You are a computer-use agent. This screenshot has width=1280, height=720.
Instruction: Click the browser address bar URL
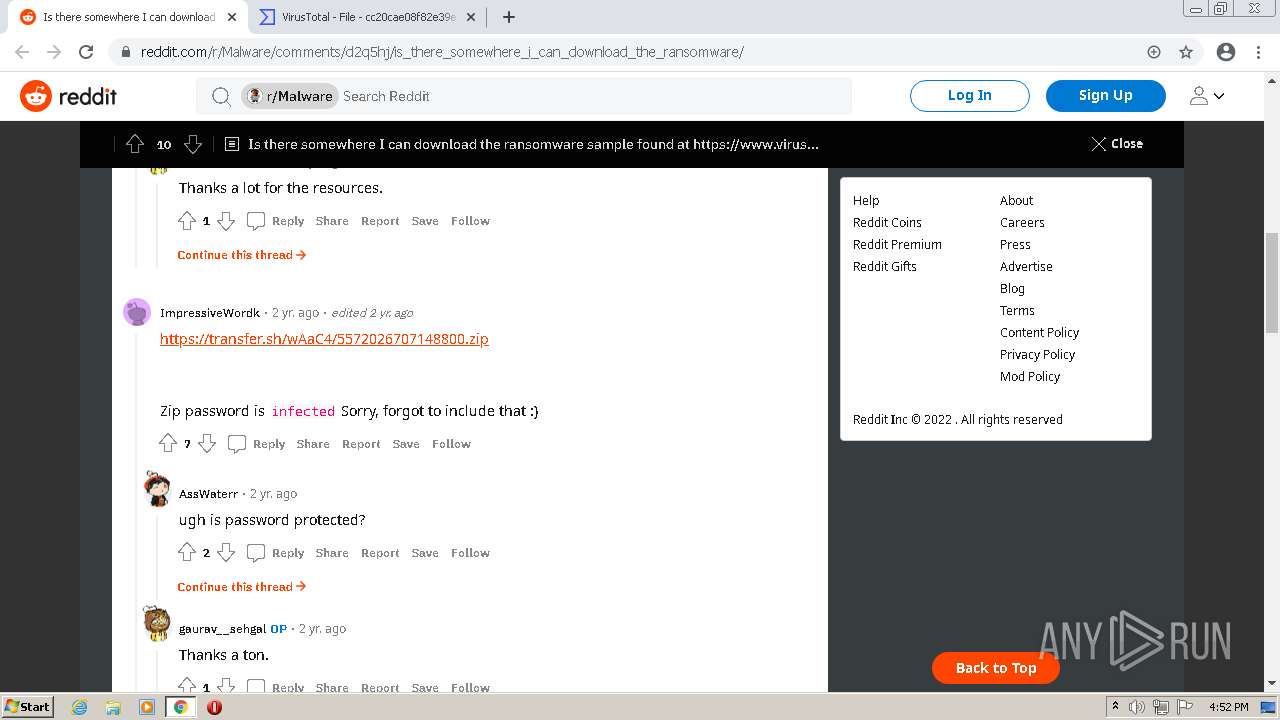(442, 52)
